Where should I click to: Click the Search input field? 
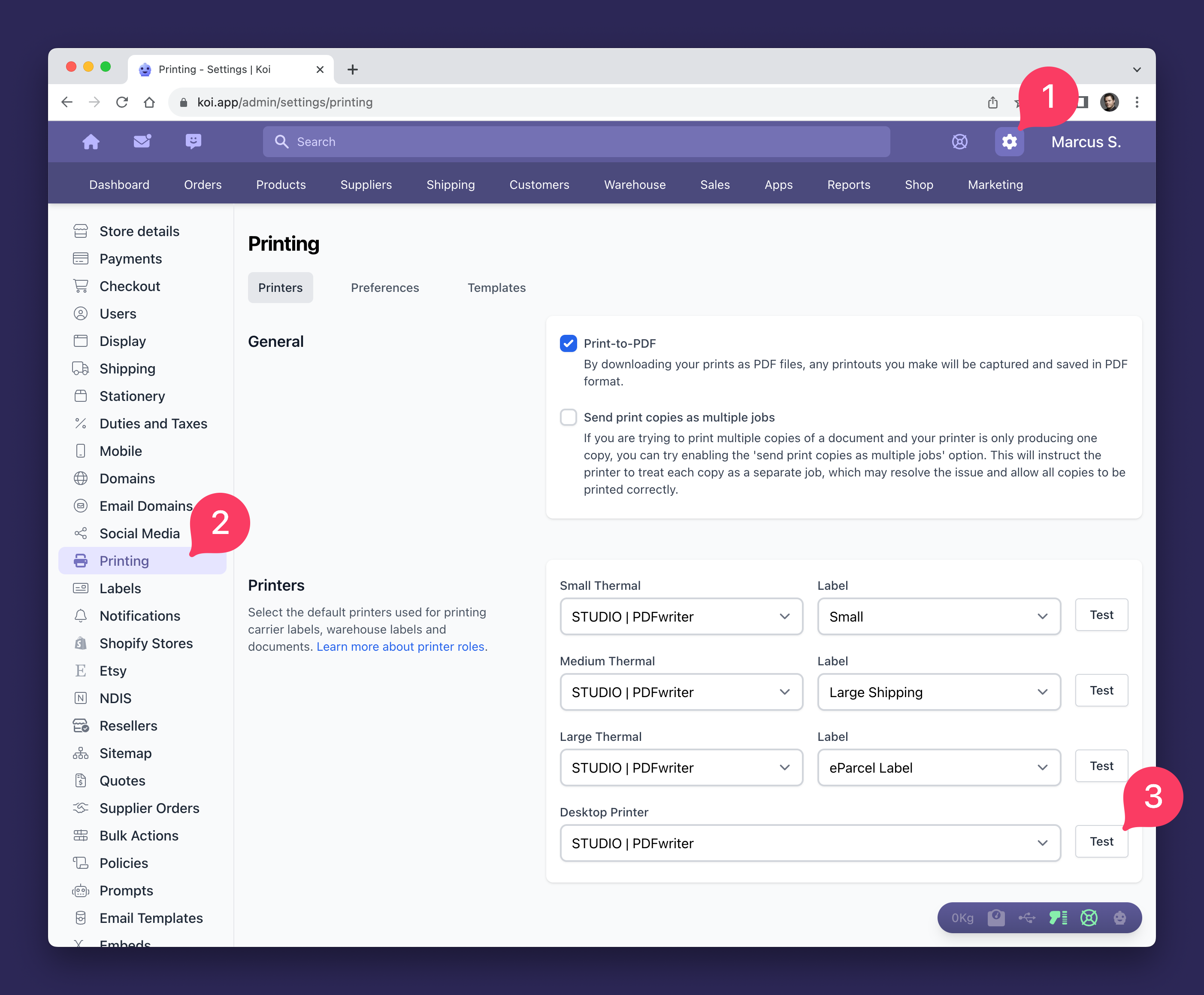(576, 142)
